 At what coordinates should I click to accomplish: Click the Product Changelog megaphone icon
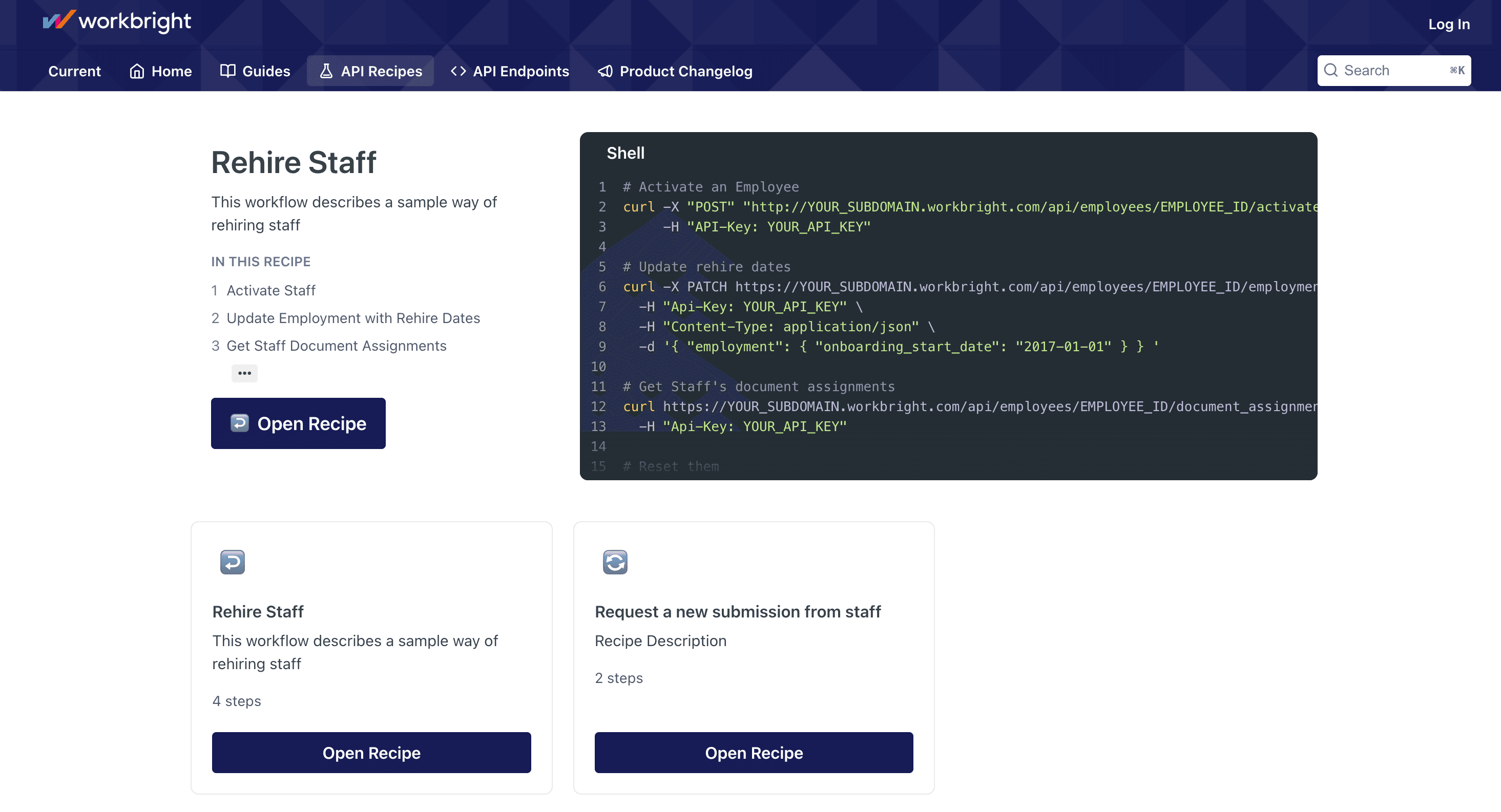pos(606,71)
